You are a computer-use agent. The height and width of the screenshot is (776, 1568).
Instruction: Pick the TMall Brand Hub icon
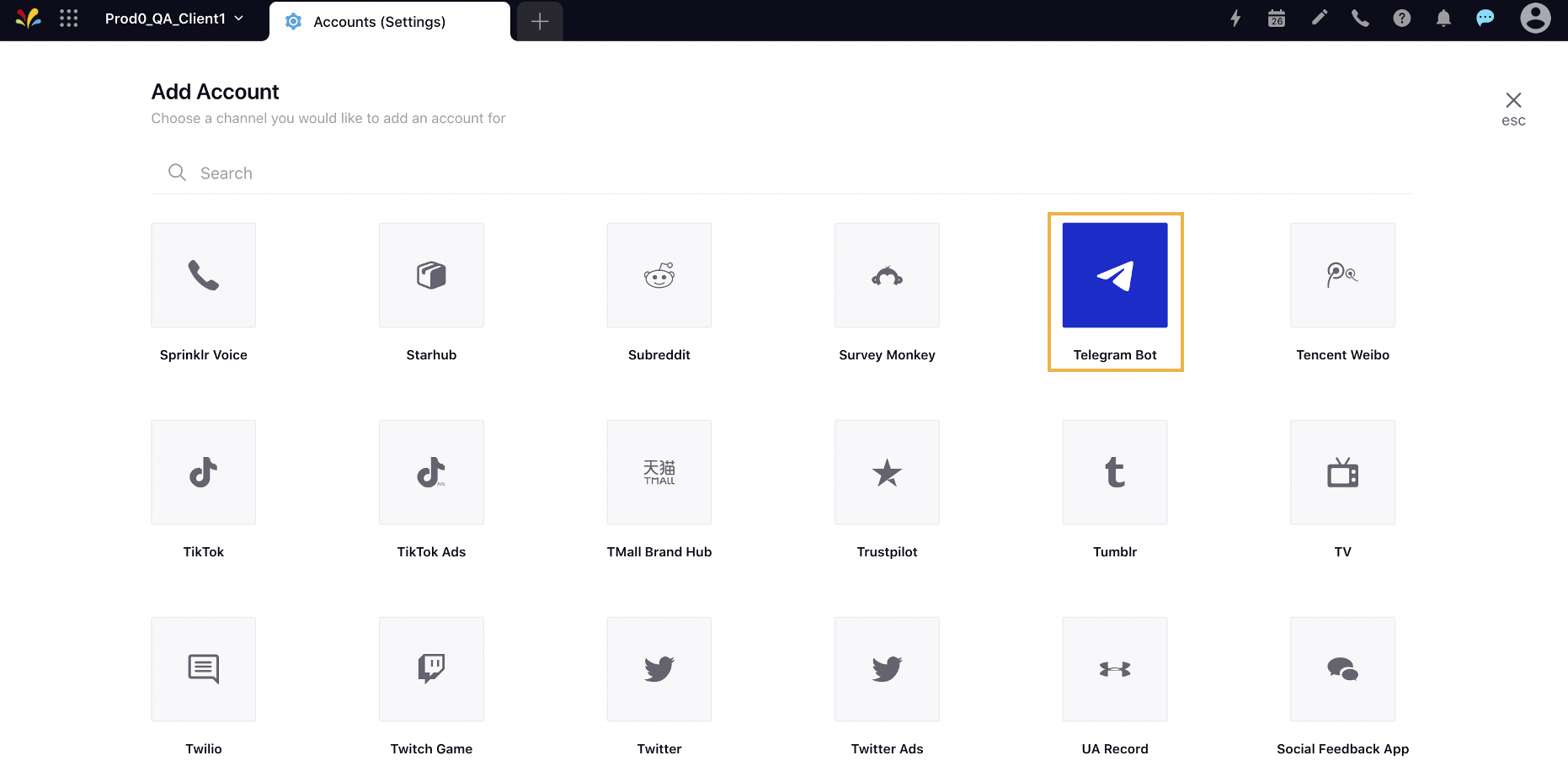click(659, 472)
